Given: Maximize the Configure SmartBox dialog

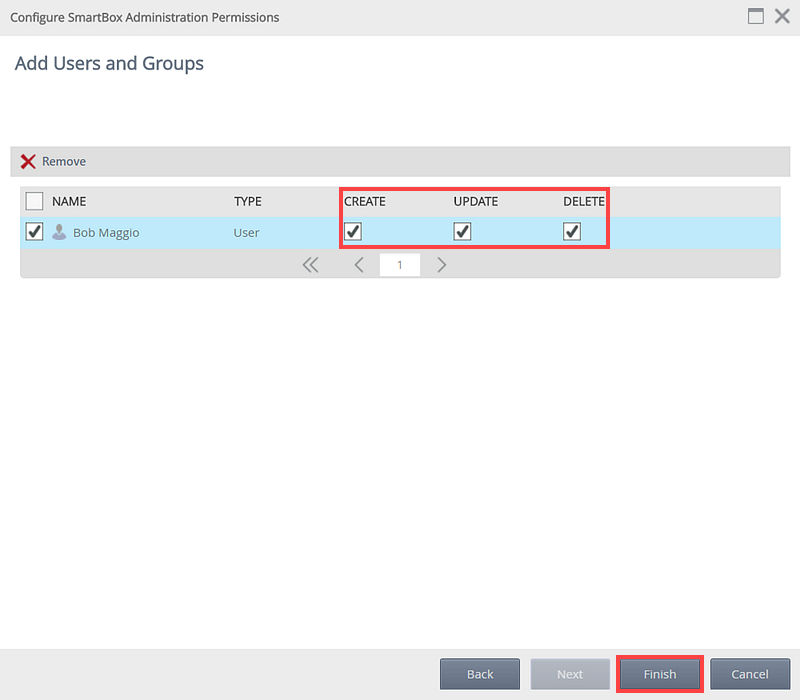Looking at the screenshot, I should click(756, 17).
